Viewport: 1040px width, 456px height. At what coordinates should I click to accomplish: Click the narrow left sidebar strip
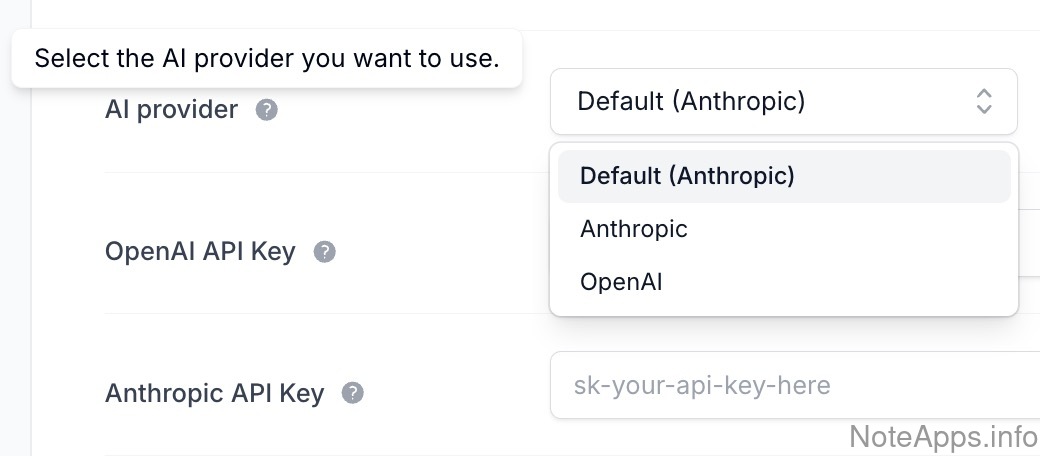pos(15,250)
